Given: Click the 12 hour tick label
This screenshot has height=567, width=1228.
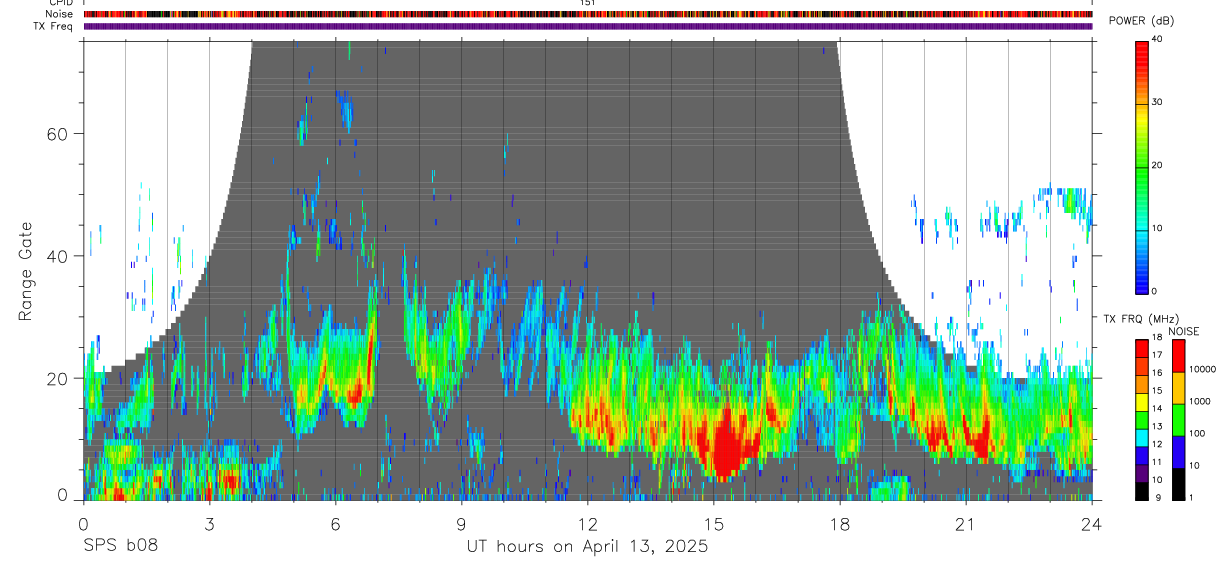Looking at the screenshot, I should tap(587, 523).
